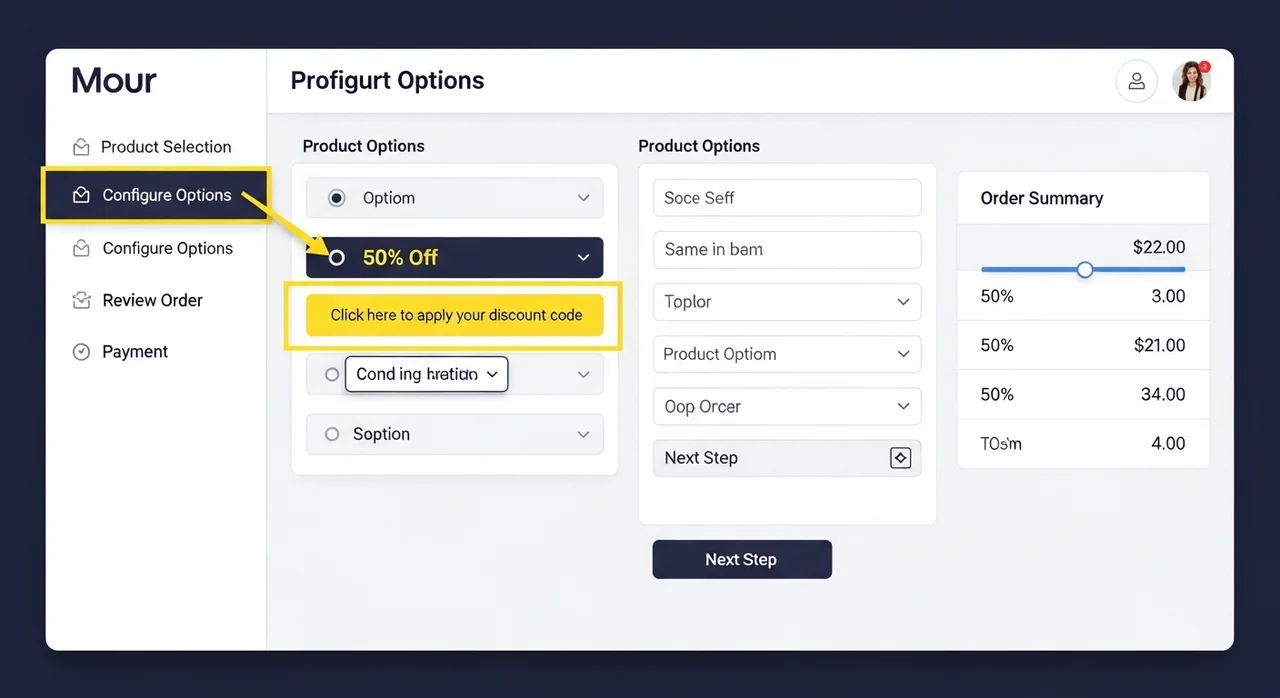Select the Optiom radio button
The image size is (1280, 698).
[337, 198]
